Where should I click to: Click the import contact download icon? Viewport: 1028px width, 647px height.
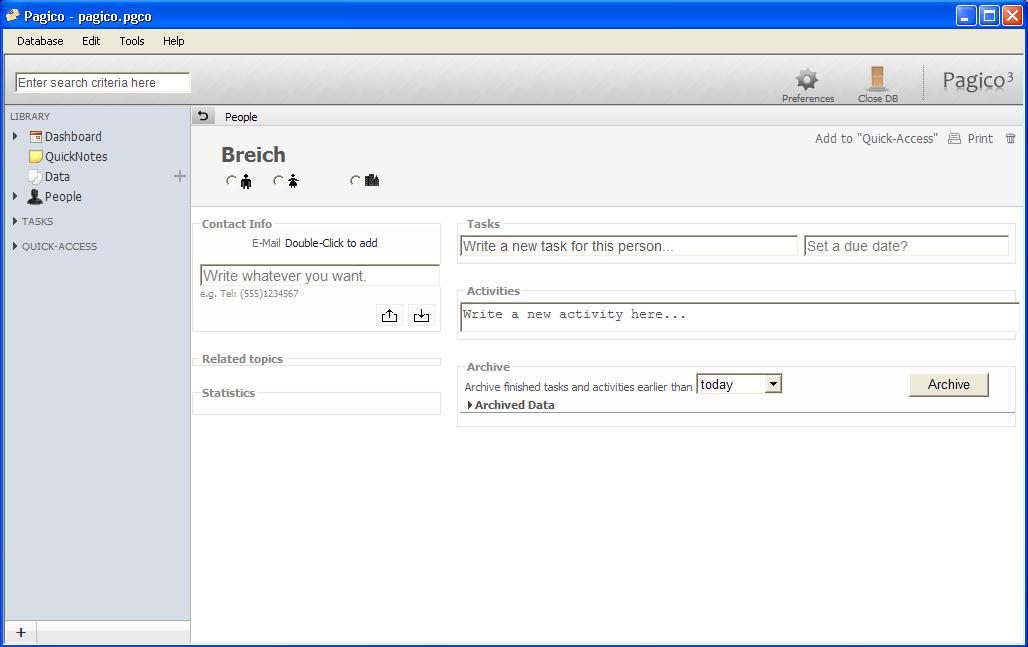(x=421, y=315)
